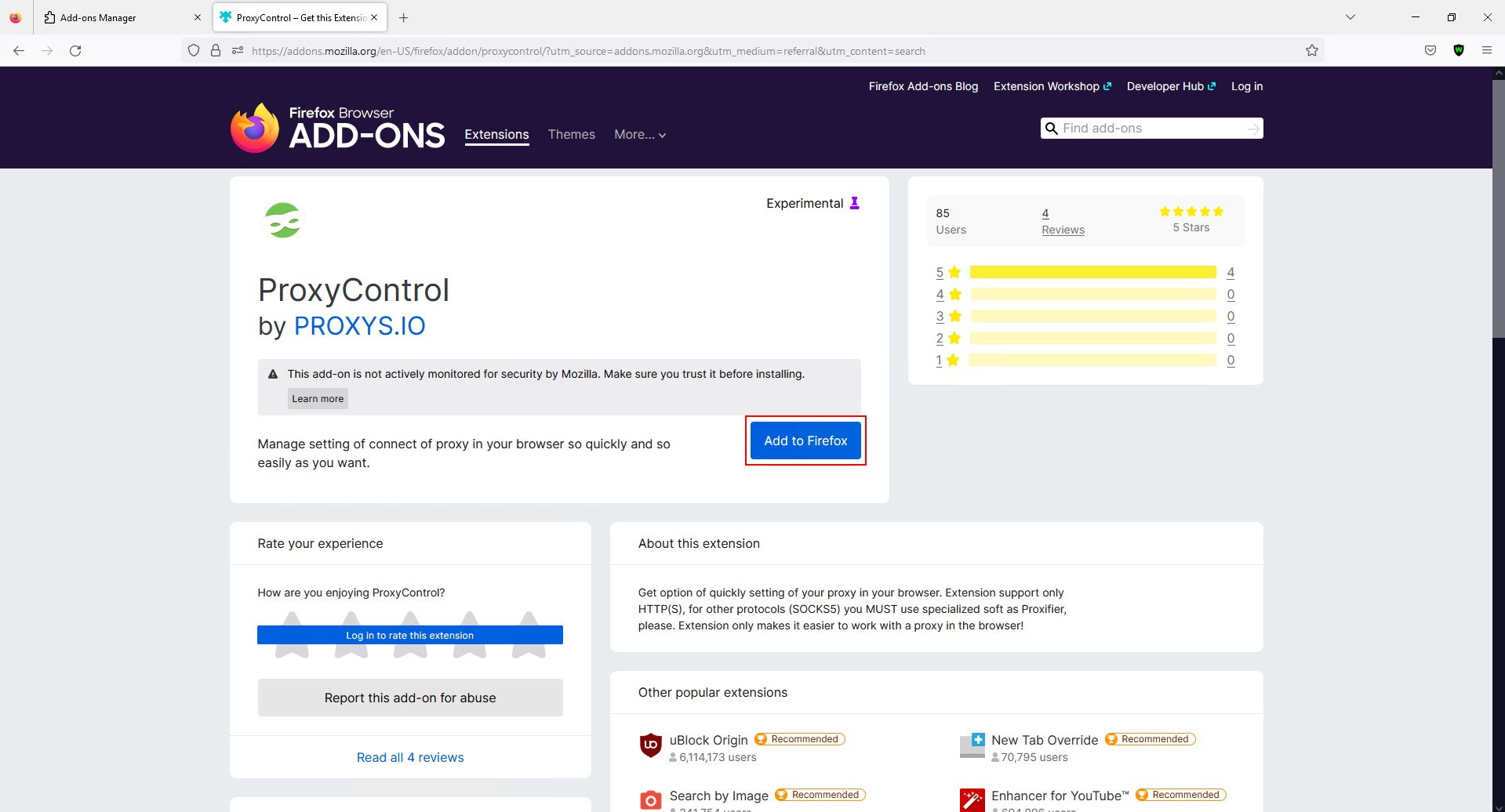The image size is (1505, 812).
Task: Click Log in to rate this extension
Action: [x=409, y=635]
